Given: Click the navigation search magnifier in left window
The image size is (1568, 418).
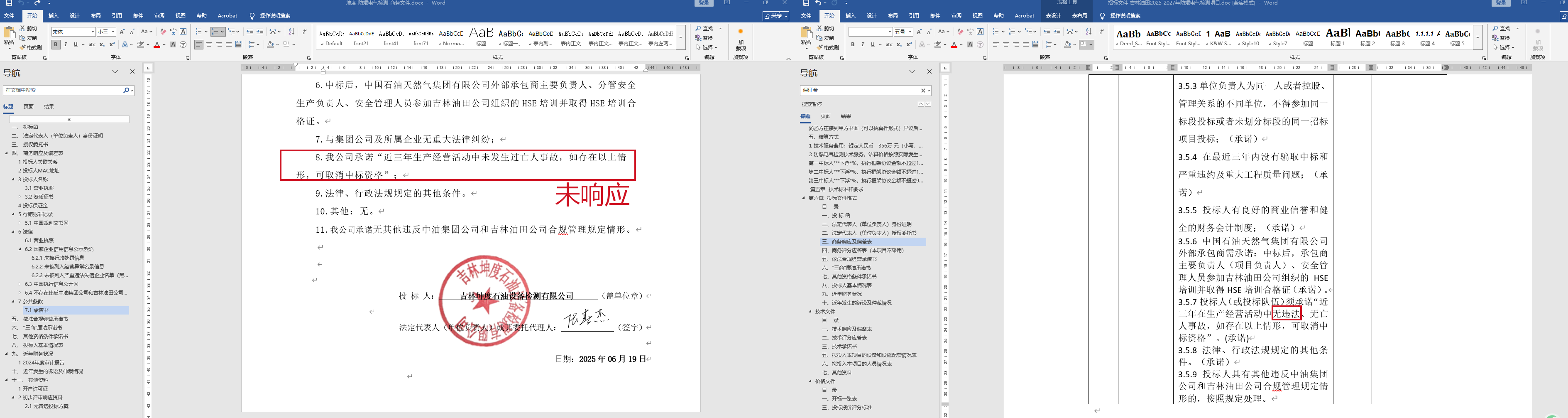Looking at the screenshot, I should pos(126,90).
